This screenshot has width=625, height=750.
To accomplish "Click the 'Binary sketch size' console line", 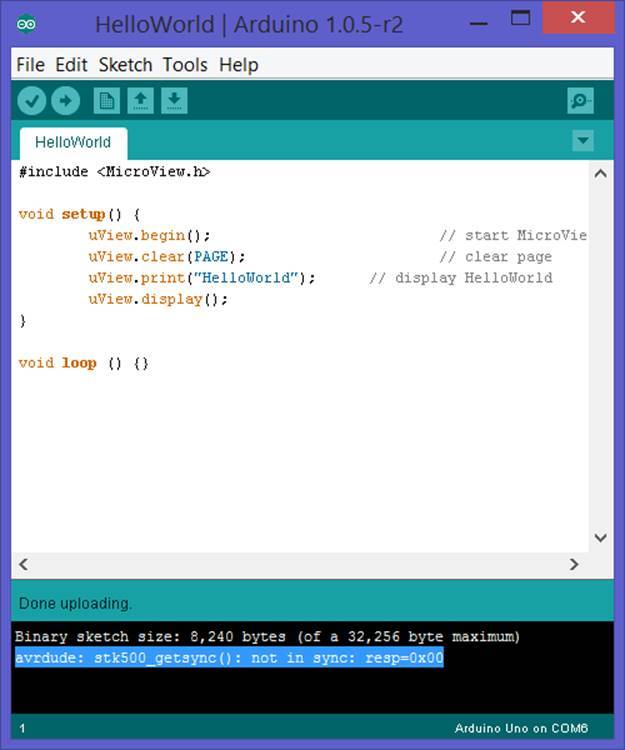I will tap(267, 637).
